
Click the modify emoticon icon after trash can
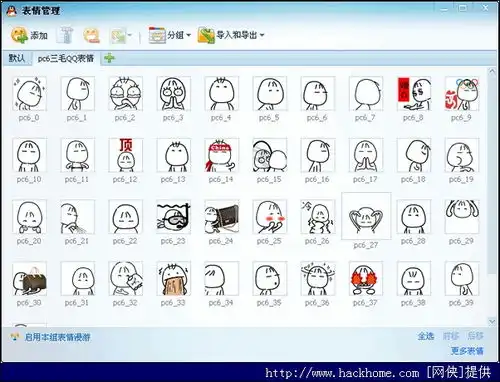click(91, 35)
